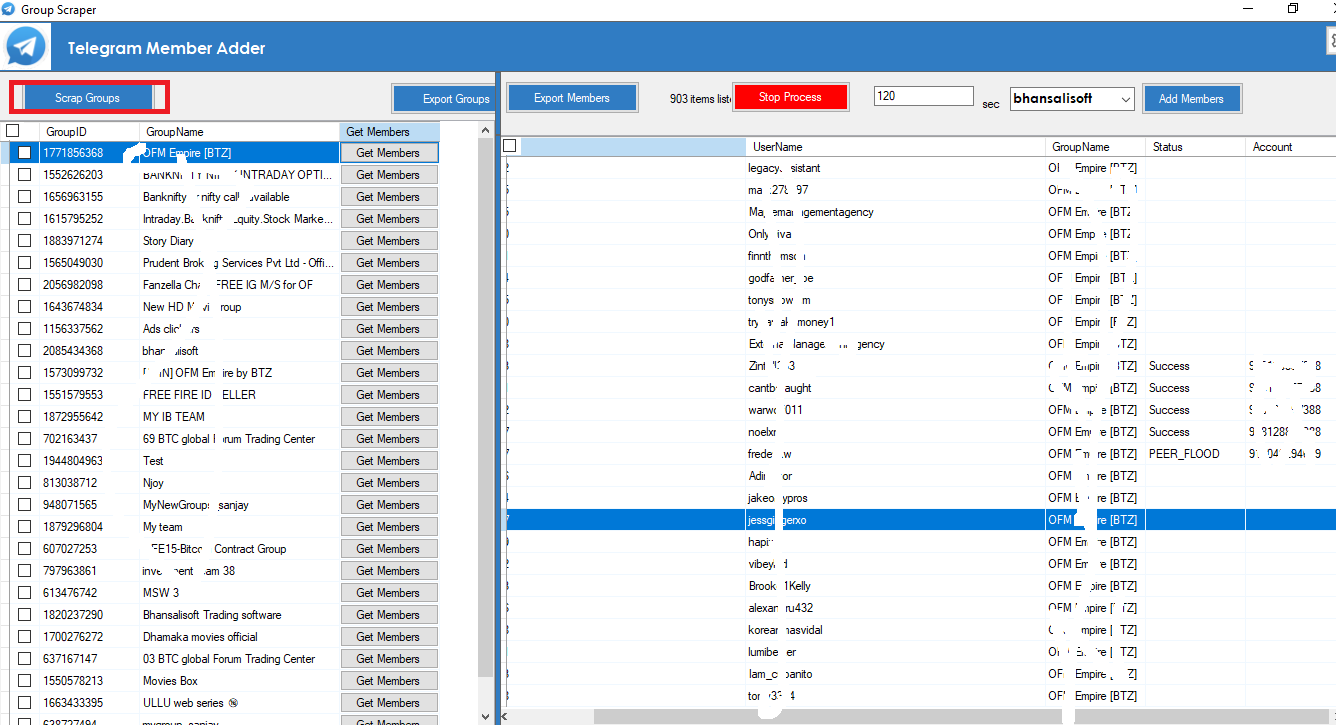Toggle the select-all checkbox in the groups list header

click(x=12, y=131)
